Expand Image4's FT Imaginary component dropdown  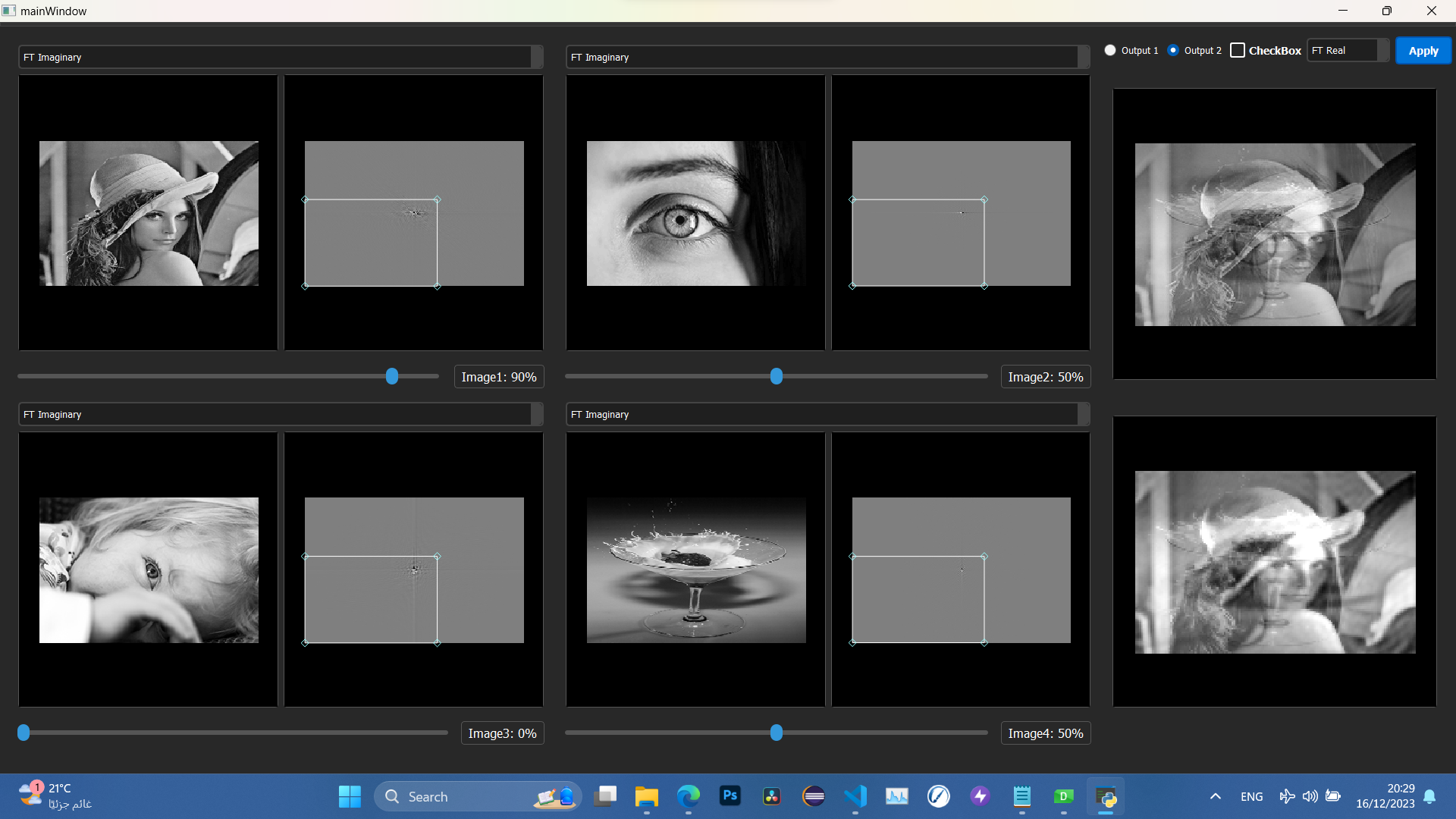tap(827, 414)
